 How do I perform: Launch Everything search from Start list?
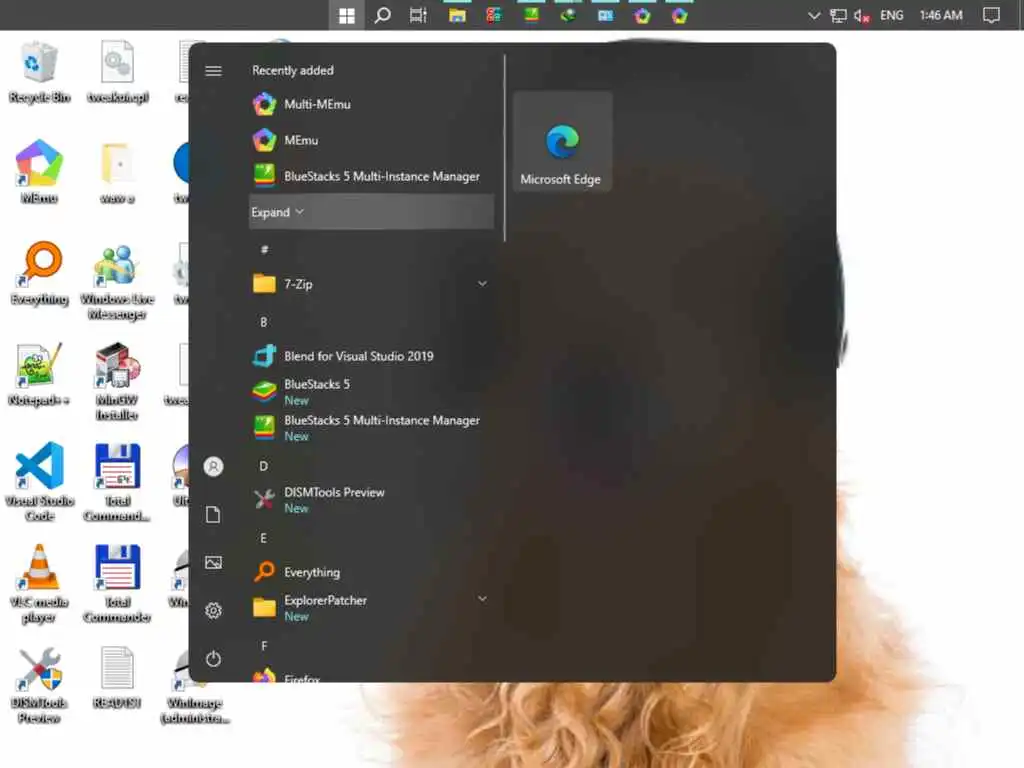click(x=371, y=572)
